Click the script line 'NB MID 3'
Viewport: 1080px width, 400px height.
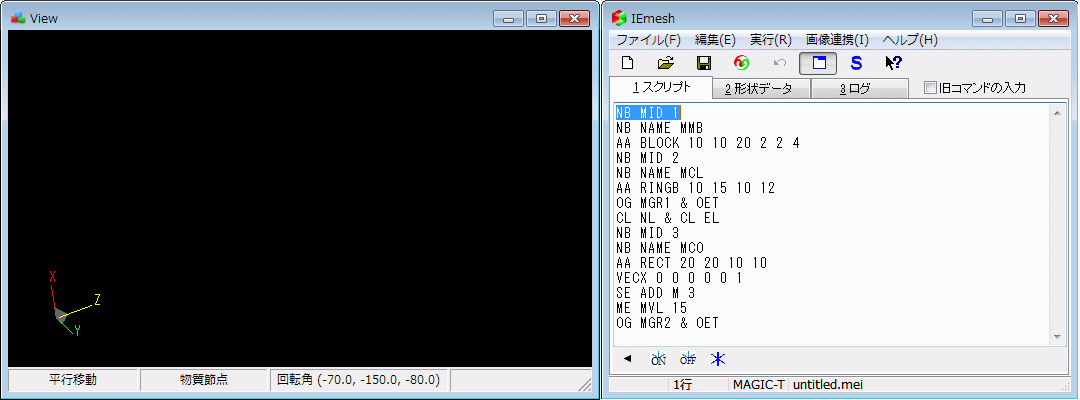point(648,233)
